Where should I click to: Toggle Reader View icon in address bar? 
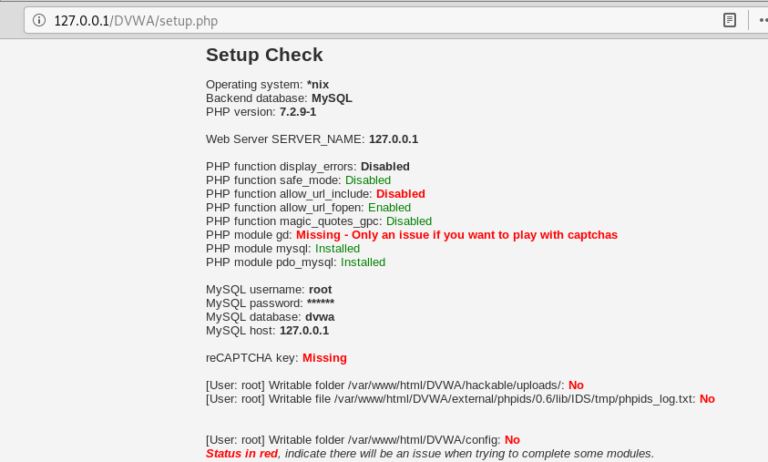point(730,20)
